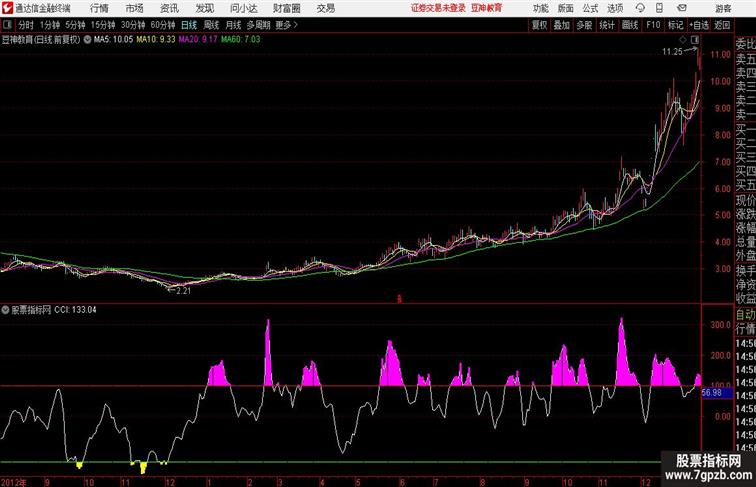Click the 叠加 overlay button
The image size is (756, 487).
[x=562, y=25]
